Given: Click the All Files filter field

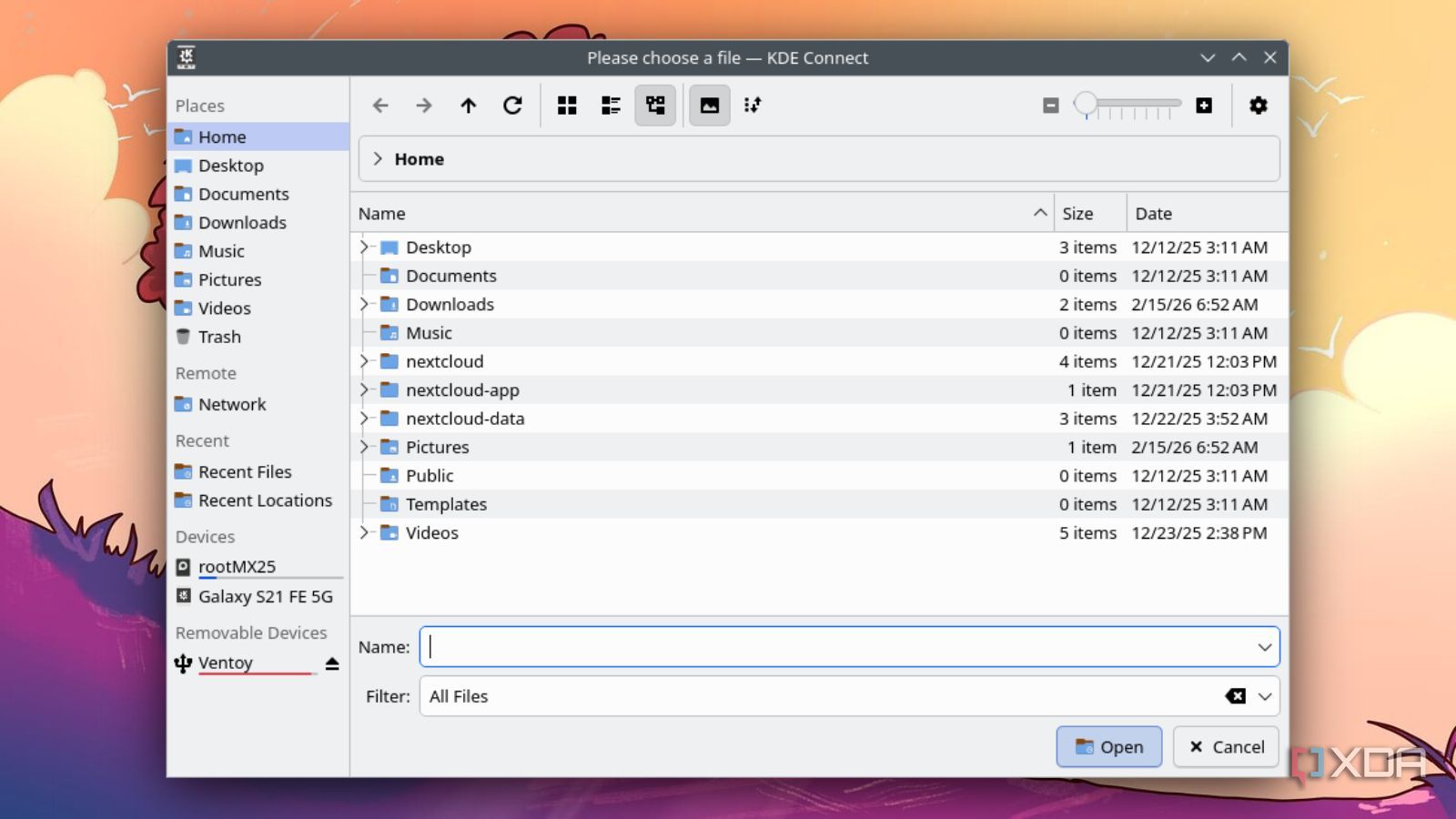Looking at the screenshot, I should click(x=850, y=696).
